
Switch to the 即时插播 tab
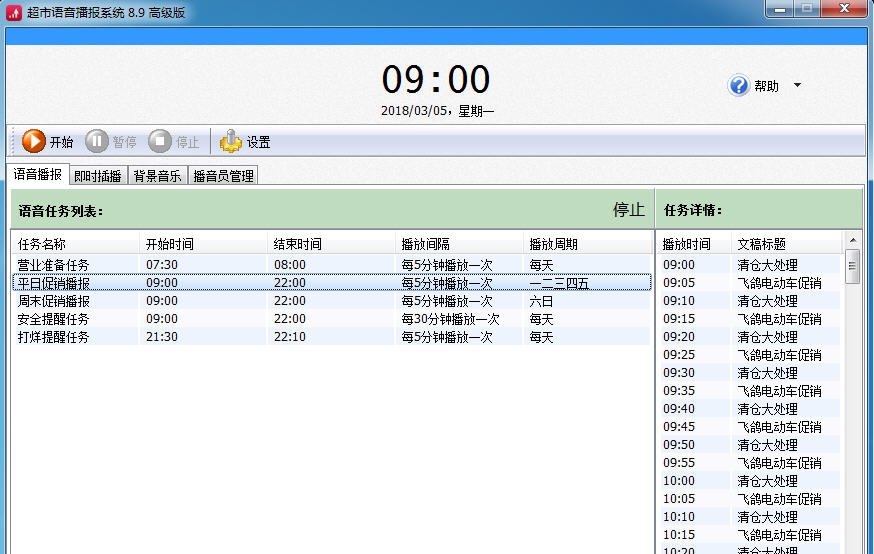(x=98, y=176)
